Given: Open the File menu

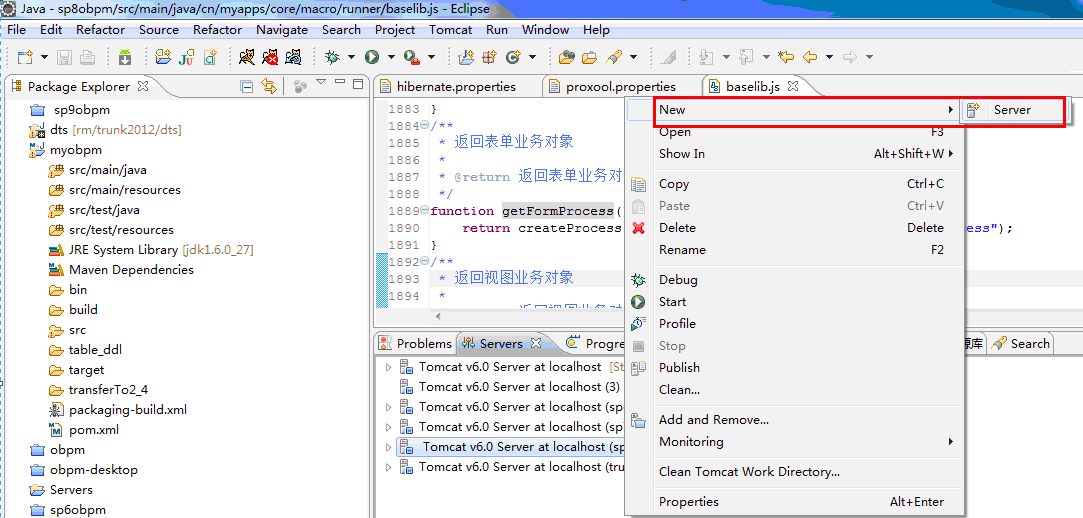Looking at the screenshot, I should coord(16,30).
